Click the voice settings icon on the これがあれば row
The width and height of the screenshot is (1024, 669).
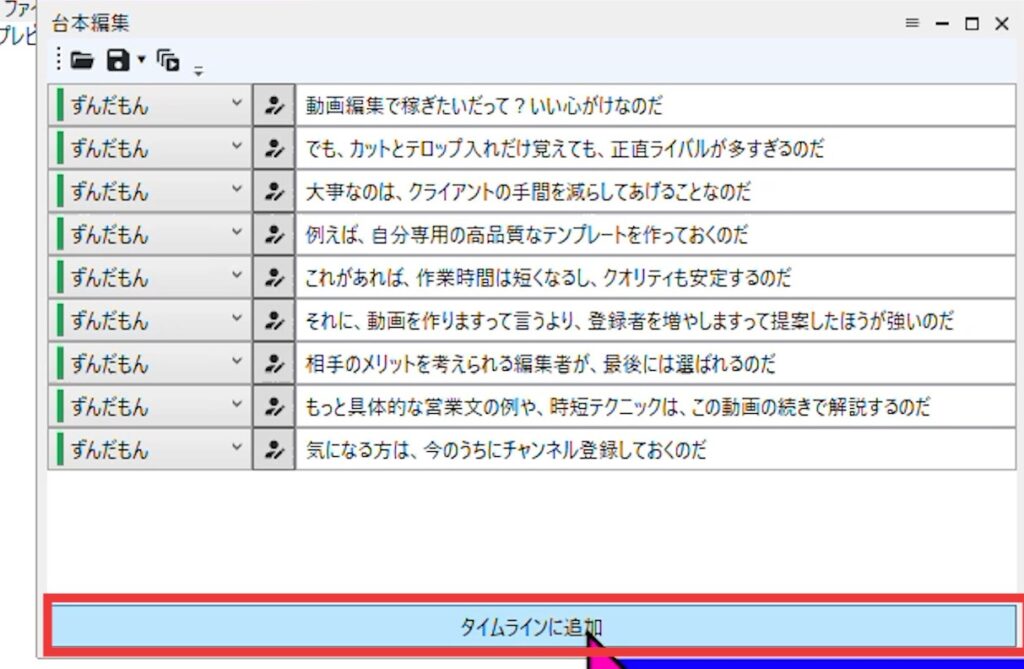(x=273, y=278)
